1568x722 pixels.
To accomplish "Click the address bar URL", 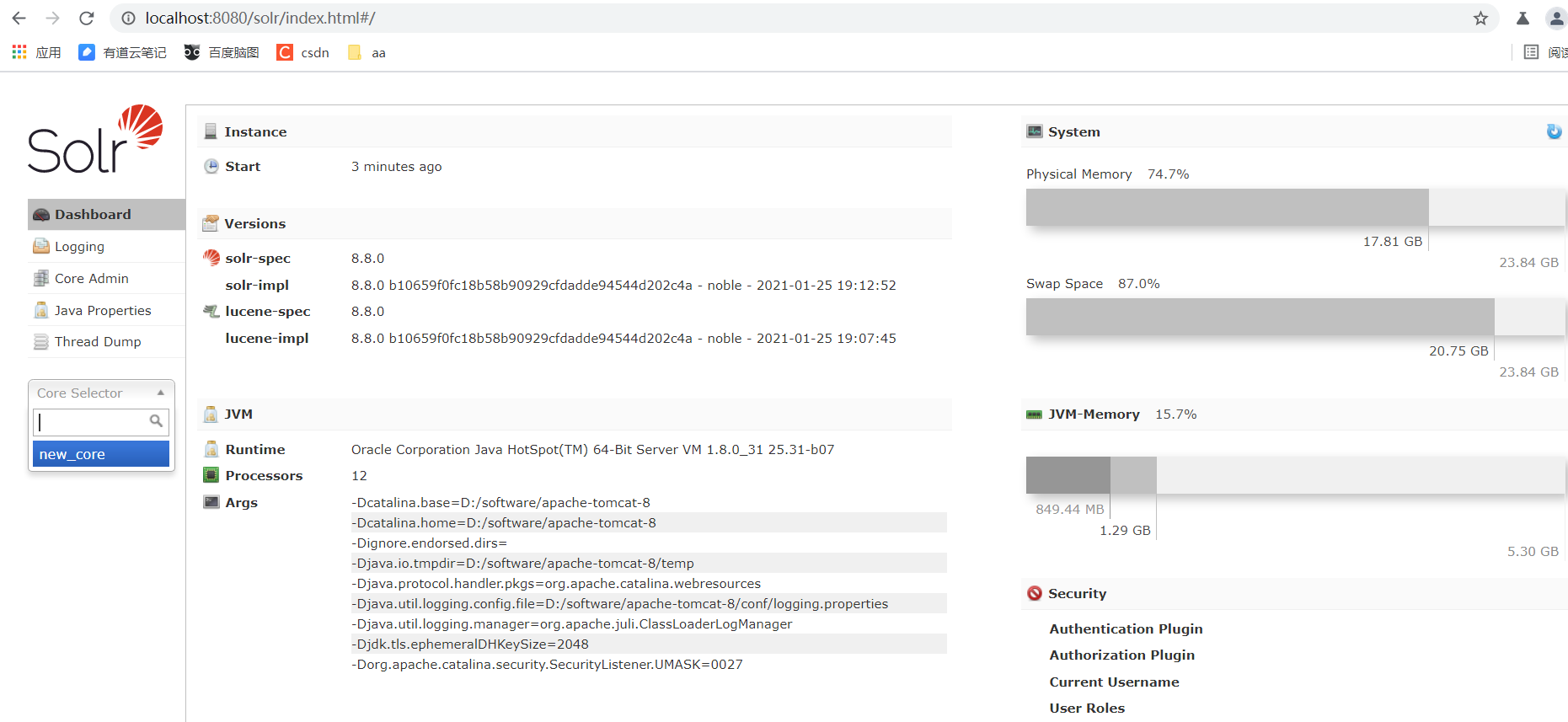I will click(260, 18).
